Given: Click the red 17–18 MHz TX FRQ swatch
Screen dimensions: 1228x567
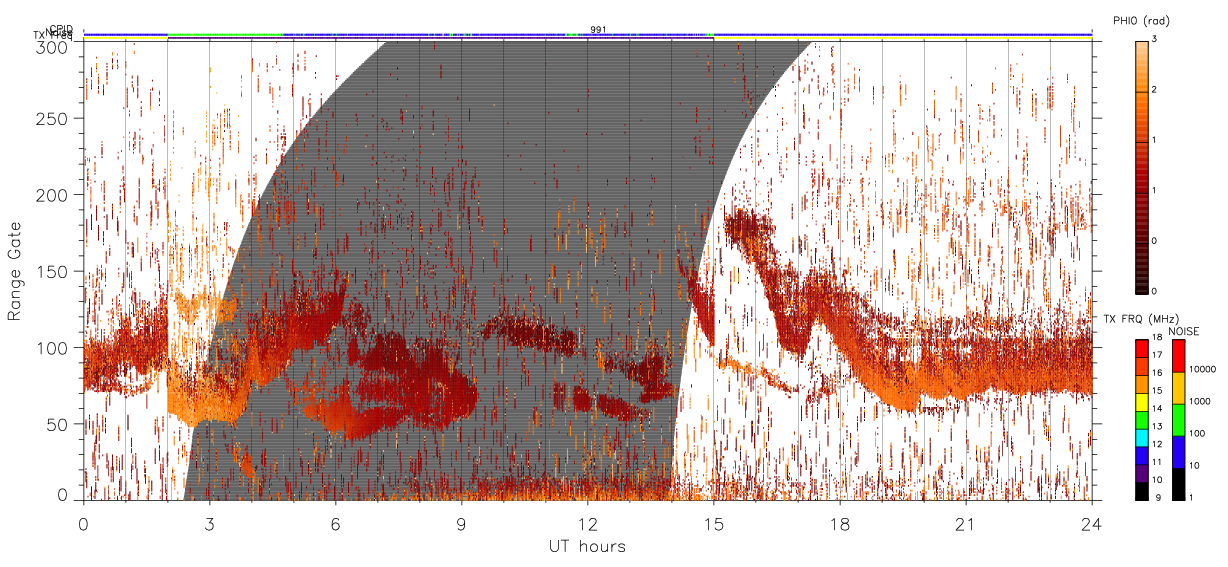Looking at the screenshot, I should (1142, 348).
